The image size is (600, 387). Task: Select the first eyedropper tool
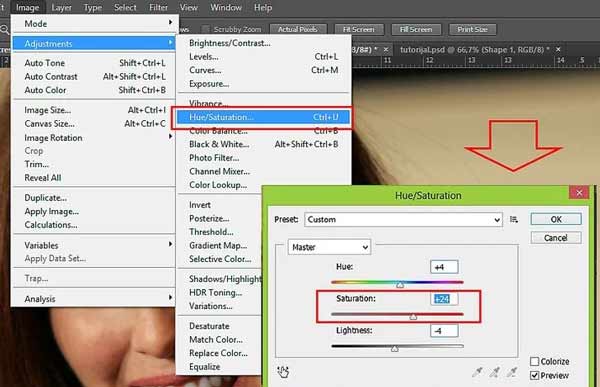click(x=477, y=371)
